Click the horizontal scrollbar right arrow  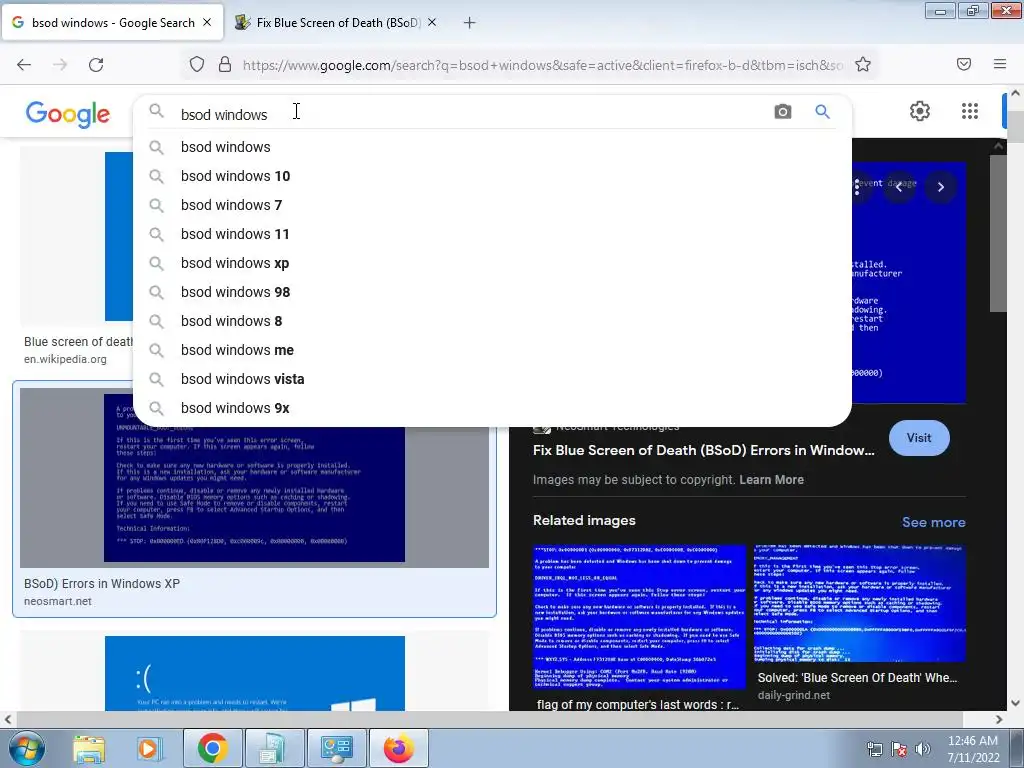[999, 720]
